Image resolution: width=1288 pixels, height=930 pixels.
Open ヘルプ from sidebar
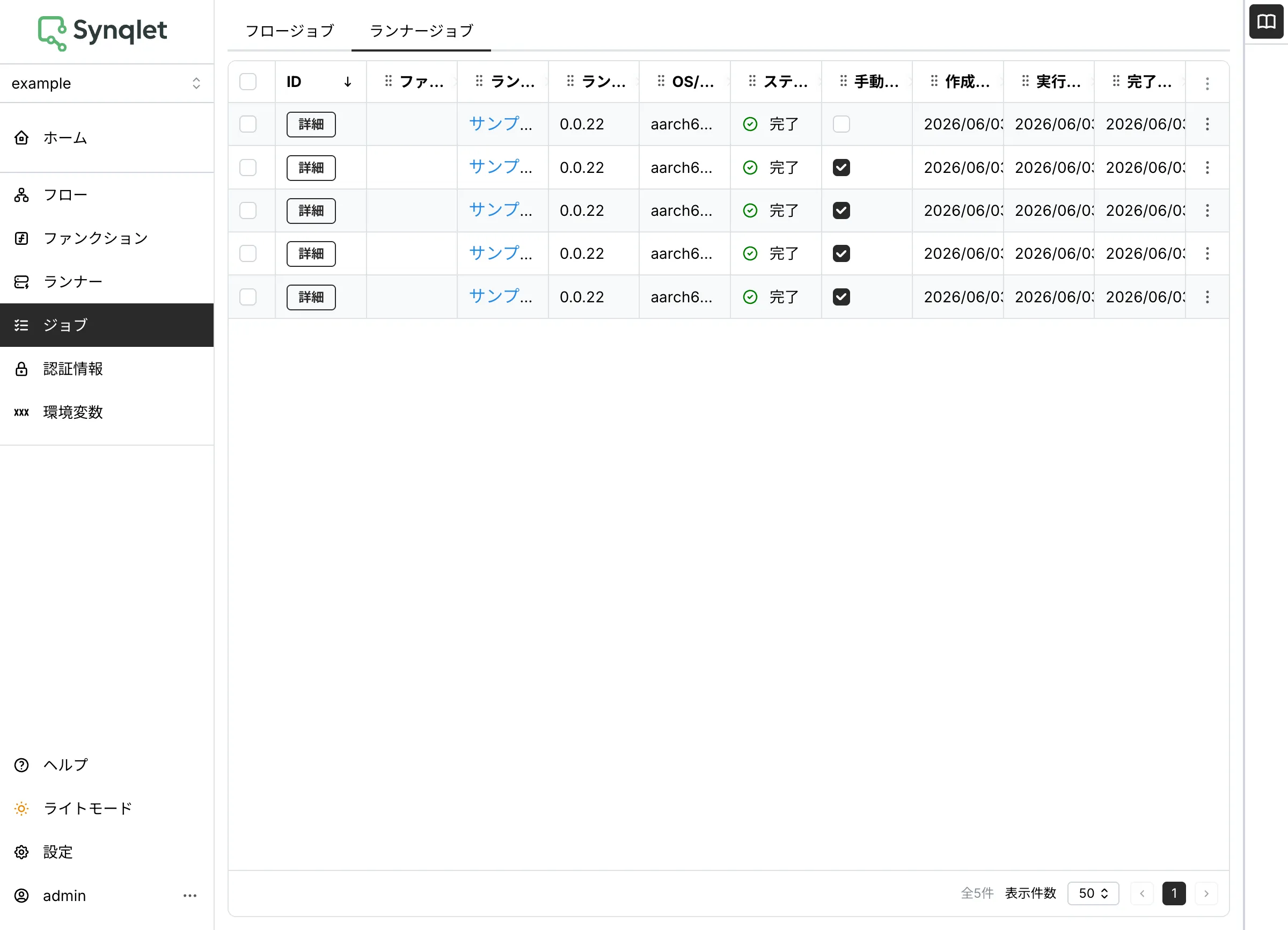click(107, 765)
